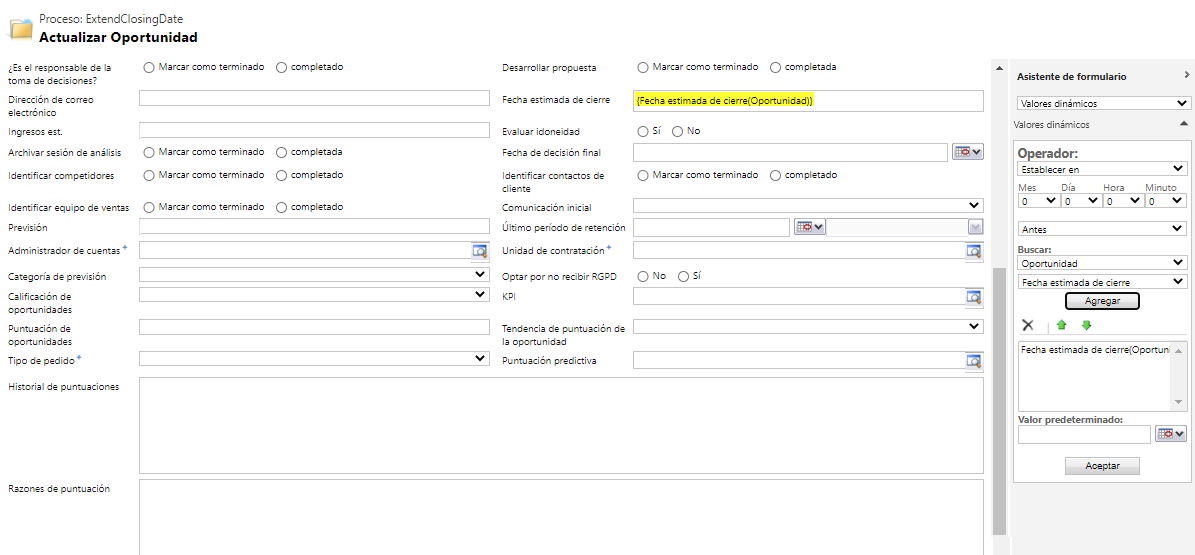1195x555 pixels.
Task: Open Categoría de previsión dropdown
Action: [x=315, y=274]
